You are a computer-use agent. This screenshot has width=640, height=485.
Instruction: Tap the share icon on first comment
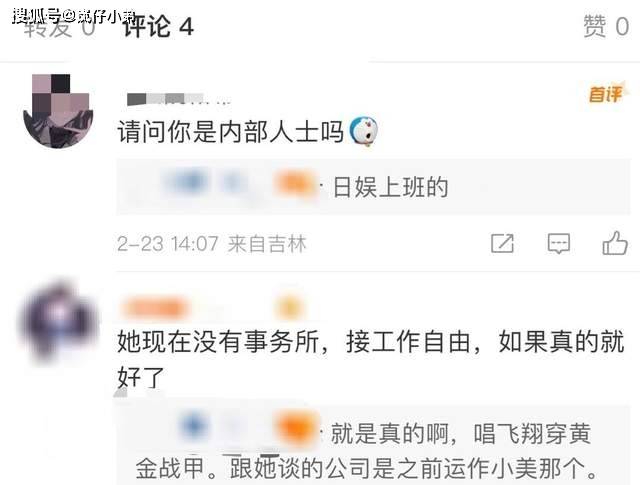pyautogui.click(x=502, y=244)
